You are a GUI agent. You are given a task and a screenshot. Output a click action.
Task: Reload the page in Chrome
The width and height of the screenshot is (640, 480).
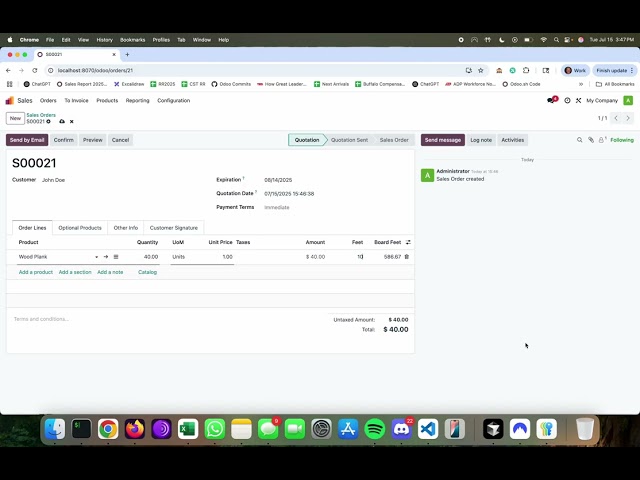click(x=35, y=71)
